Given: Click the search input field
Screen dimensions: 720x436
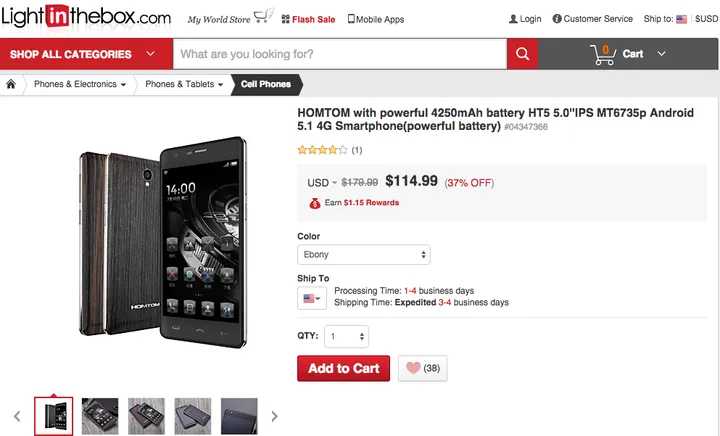Looking at the screenshot, I should tap(340, 54).
